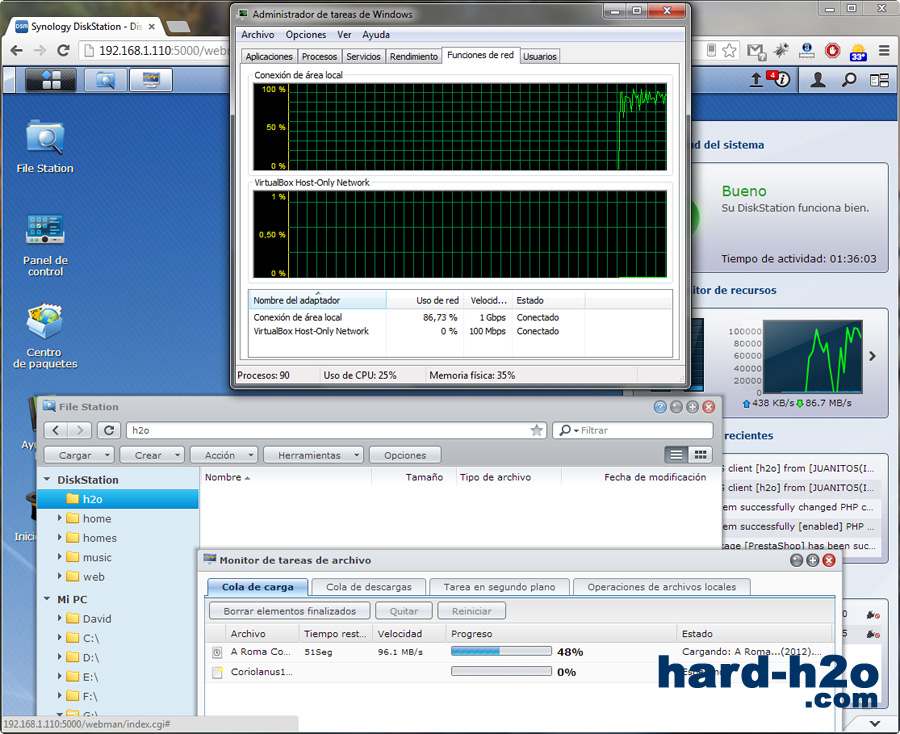The image size is (900, 734).
Task: Open File Station help button
Action: [x=660, y=407]
